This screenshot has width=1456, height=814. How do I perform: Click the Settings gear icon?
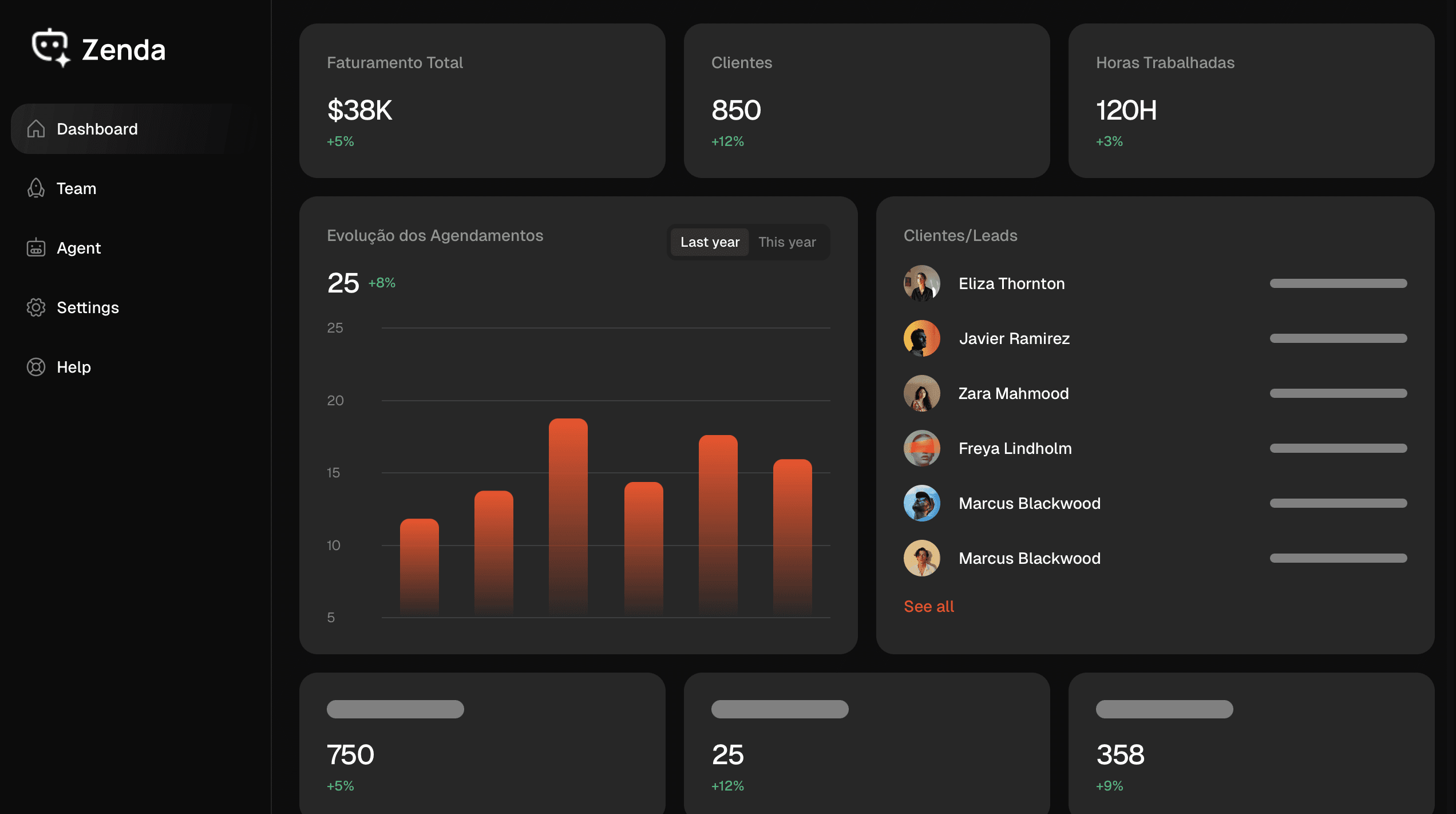[36, 307]
